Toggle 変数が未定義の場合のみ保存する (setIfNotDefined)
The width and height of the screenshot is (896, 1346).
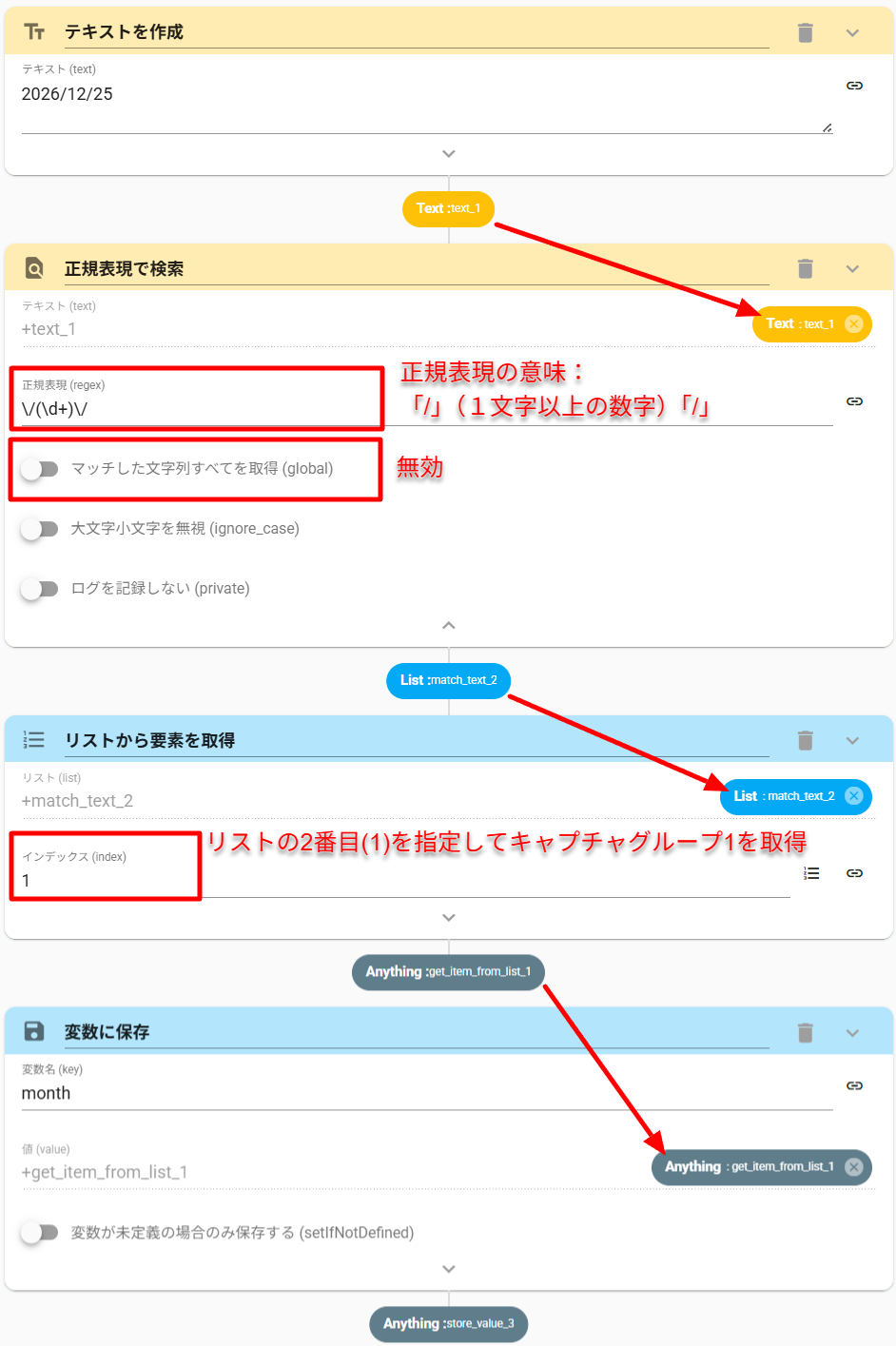click(40, 1233)
